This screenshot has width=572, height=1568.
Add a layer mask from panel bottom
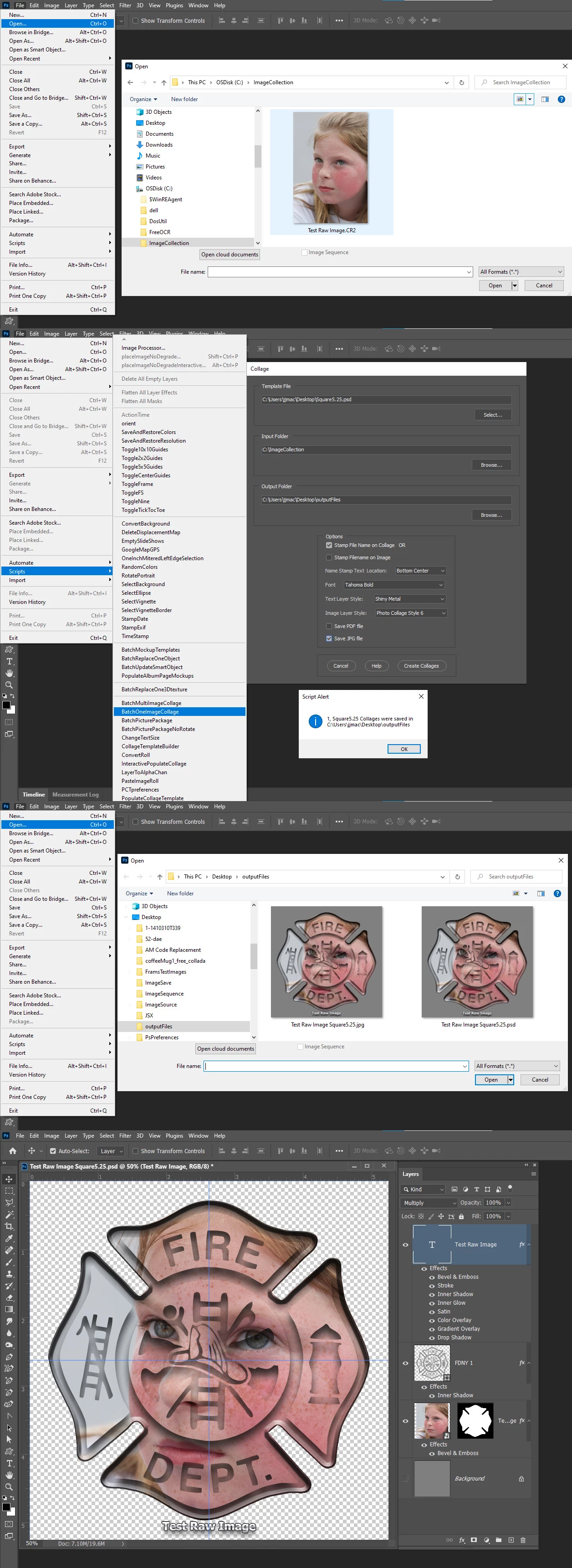point(474,1540)
